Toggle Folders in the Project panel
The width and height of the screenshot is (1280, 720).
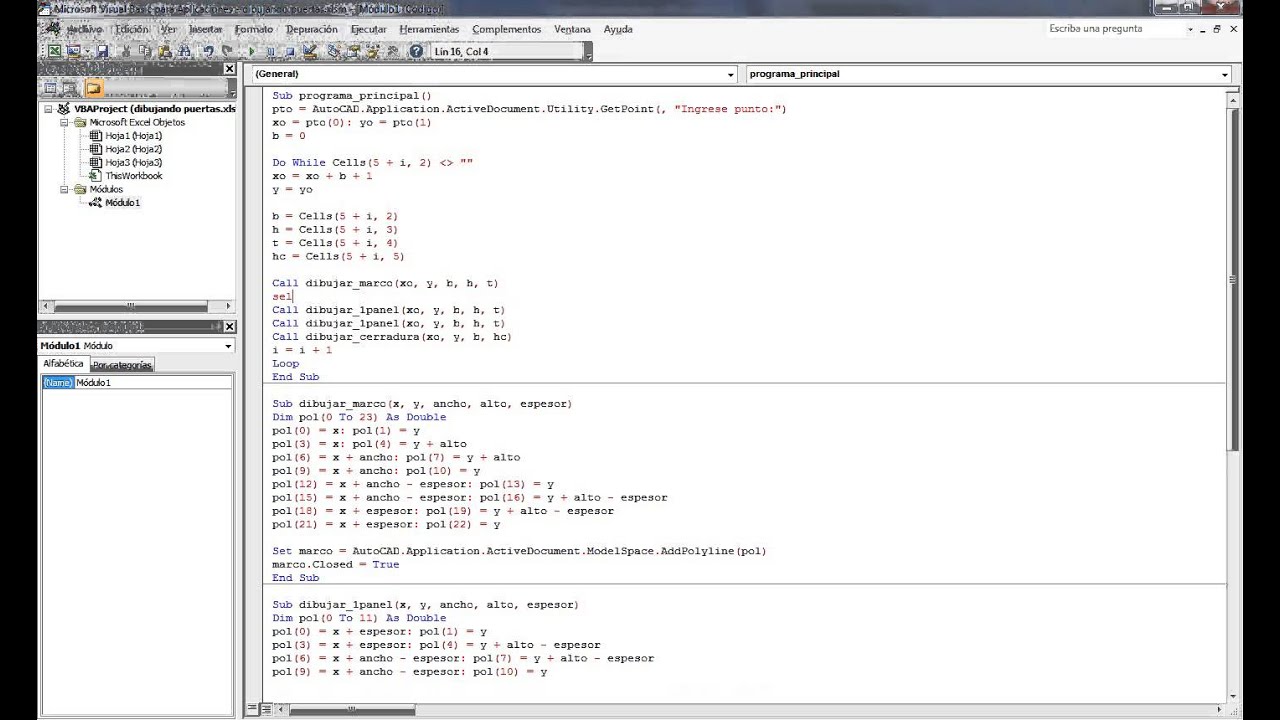94,88
